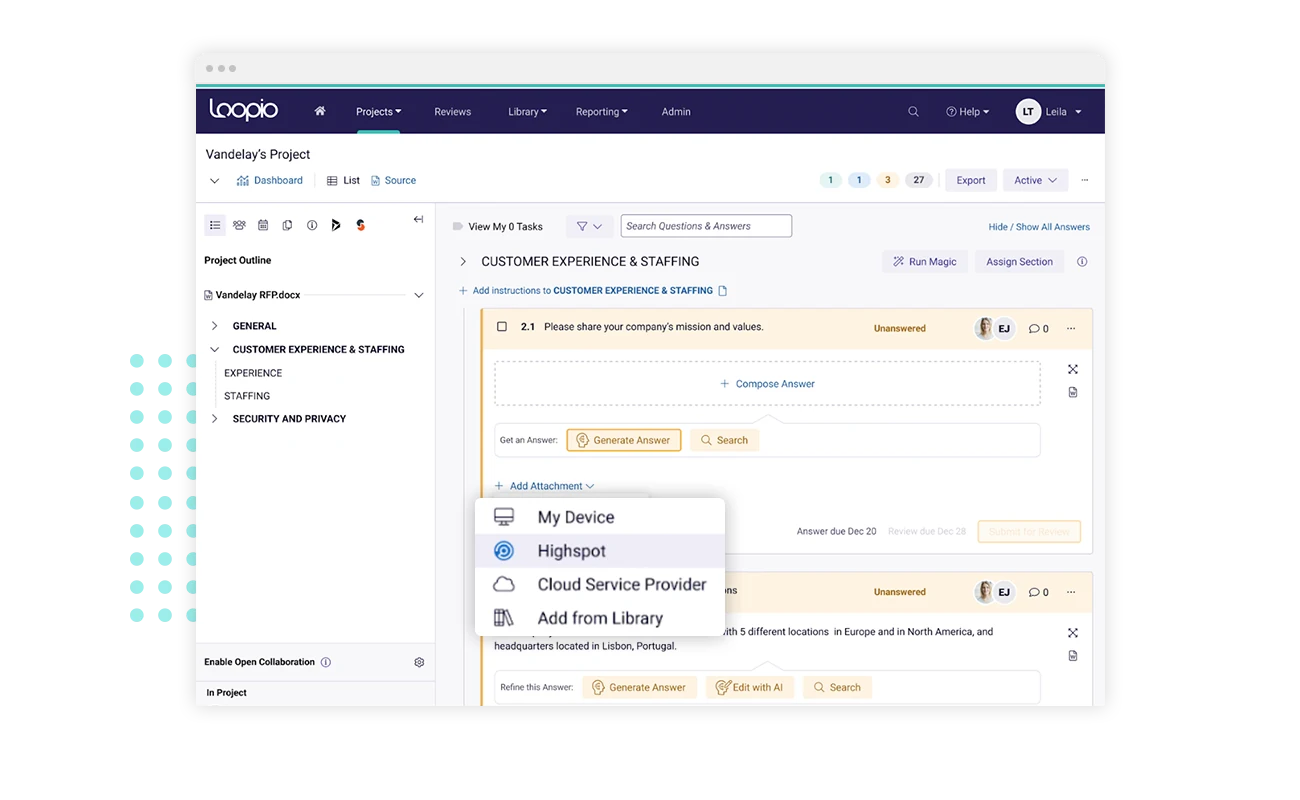1300x800 pixels.
Task: Click the Run Magic button
Action: tap(925, 262)
